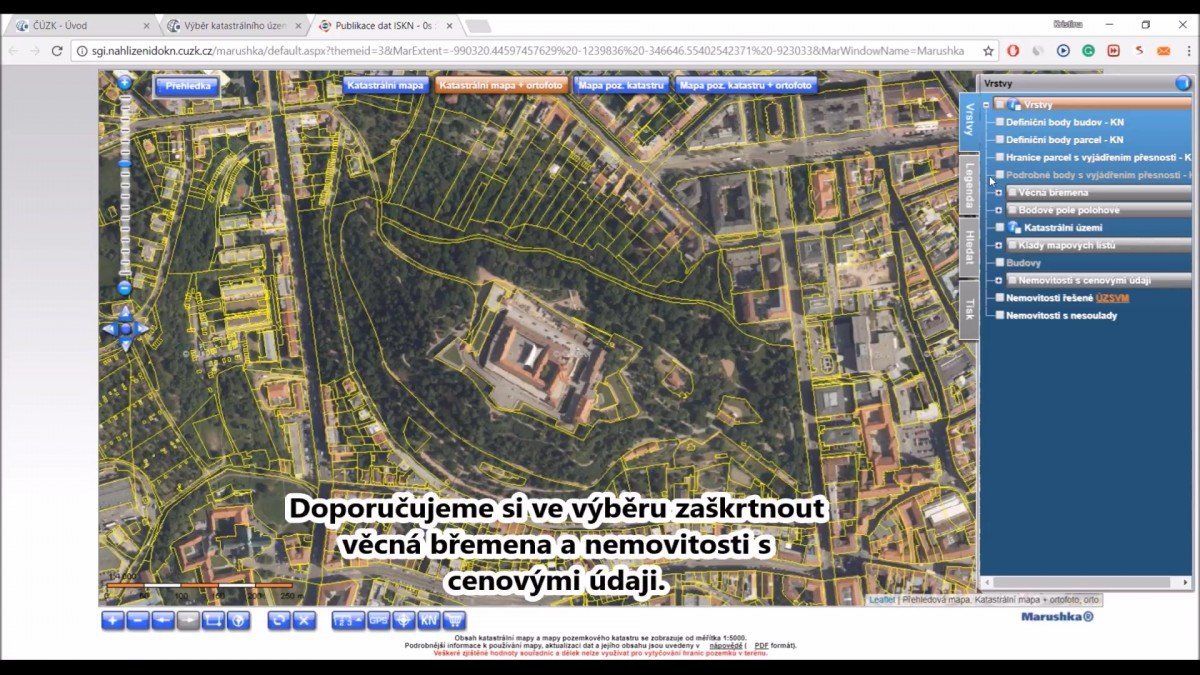Collapse the Vrstvy root tree node
Image resolution: width=1200 pixels, height=675 pixels.
pyautogui.click(x=986, y=104)
